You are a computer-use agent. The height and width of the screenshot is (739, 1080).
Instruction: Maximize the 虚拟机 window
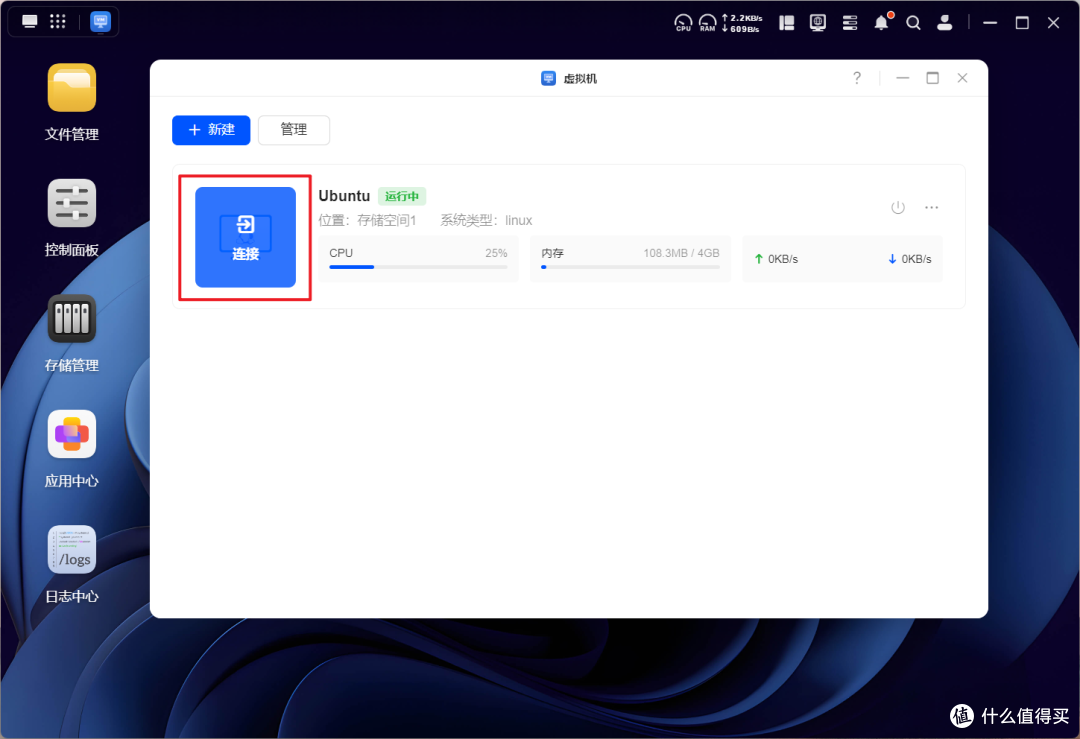[933, 78]
